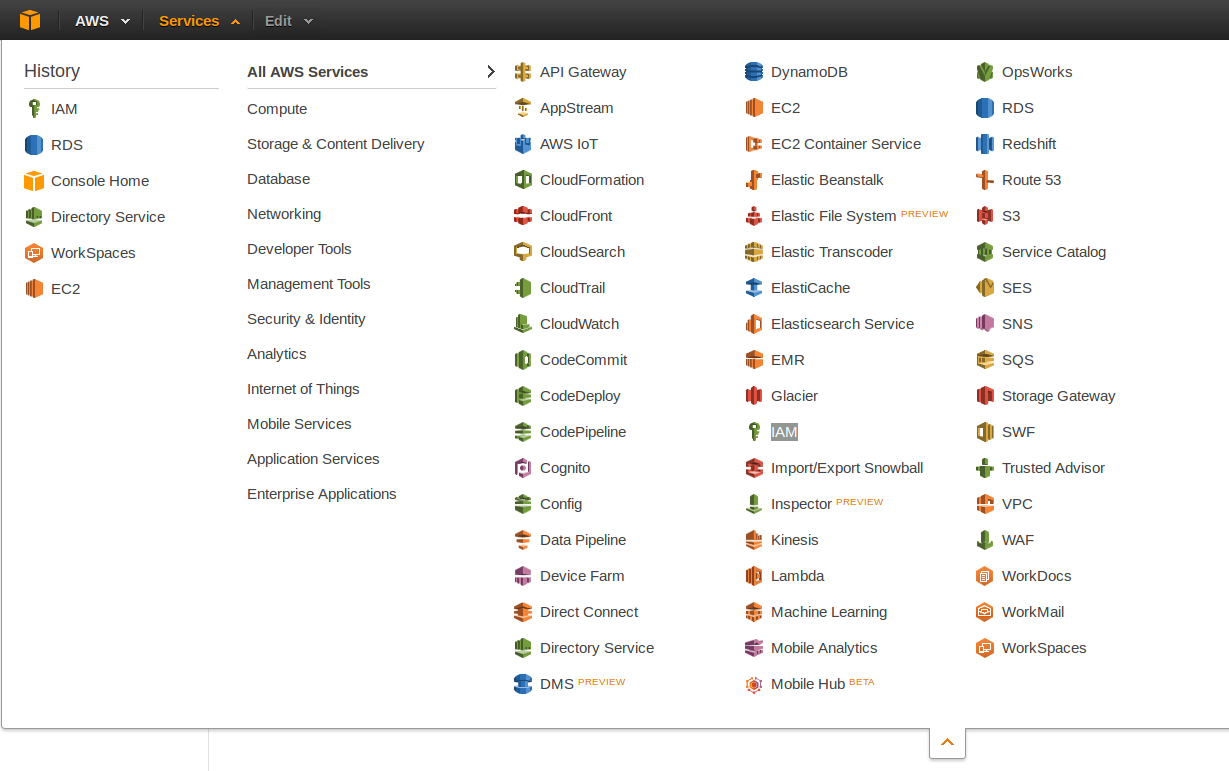Collapse the Services dropdown menu
This screenshot has height=771, width=1229.
pyautogui.click(x=199, y=20)
